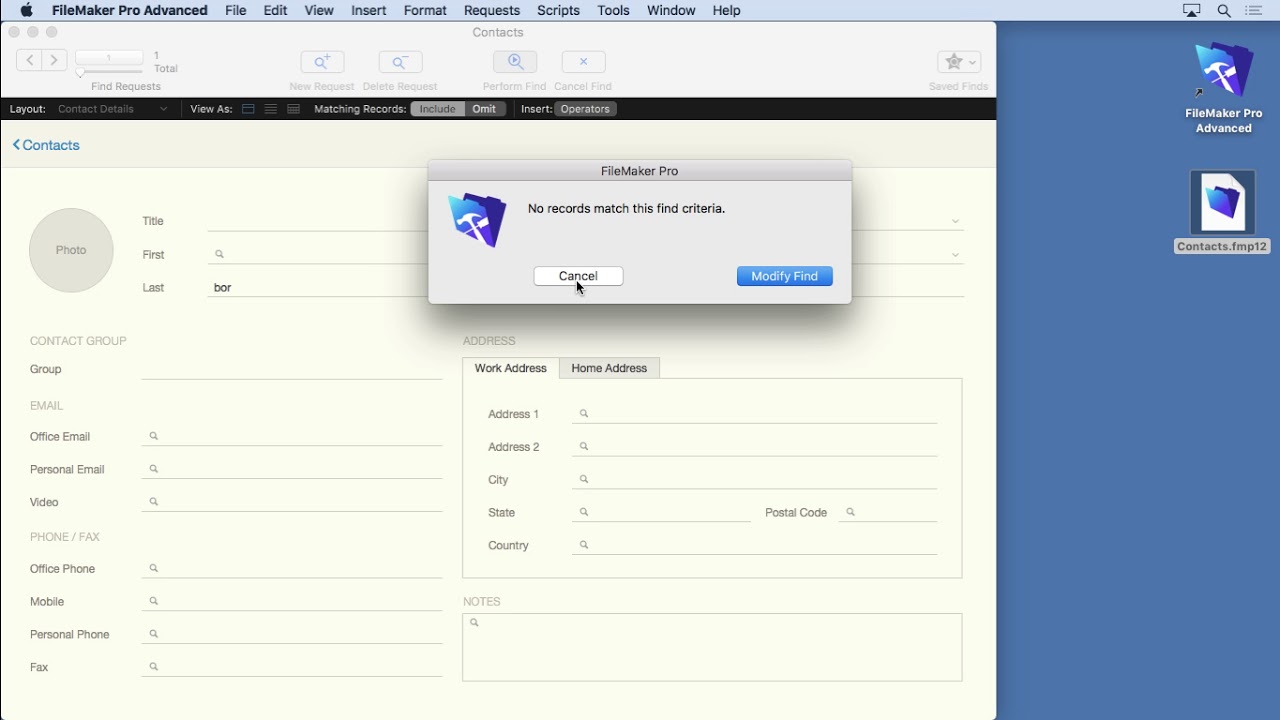Open the Insert menu
The width and height of the screenshot is (1280, 720).
369,10
